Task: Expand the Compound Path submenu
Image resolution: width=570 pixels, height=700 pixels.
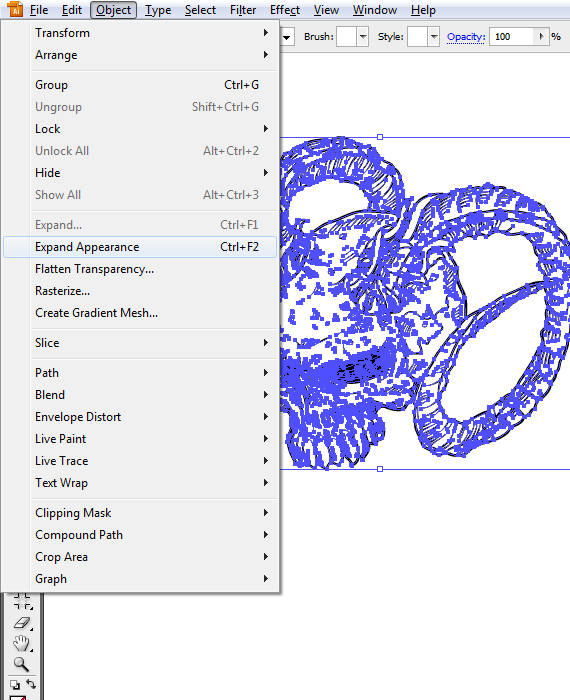Action: (140, 534)
